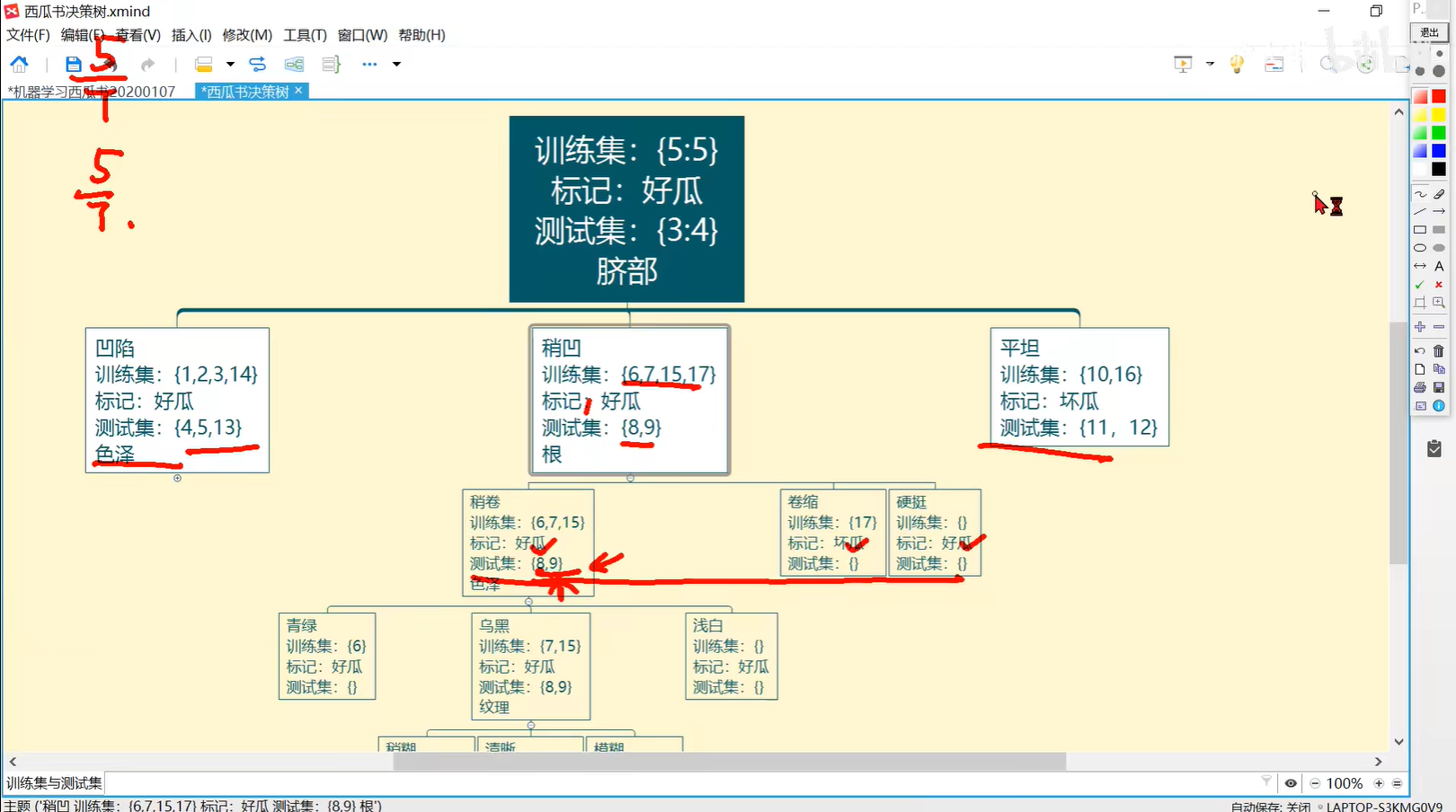Image resolution: width=1456 pixels, height=812 pixels.
Task: Go to the Home icon in toolbar
Action: pyautogui.click(x=19, y=64)
